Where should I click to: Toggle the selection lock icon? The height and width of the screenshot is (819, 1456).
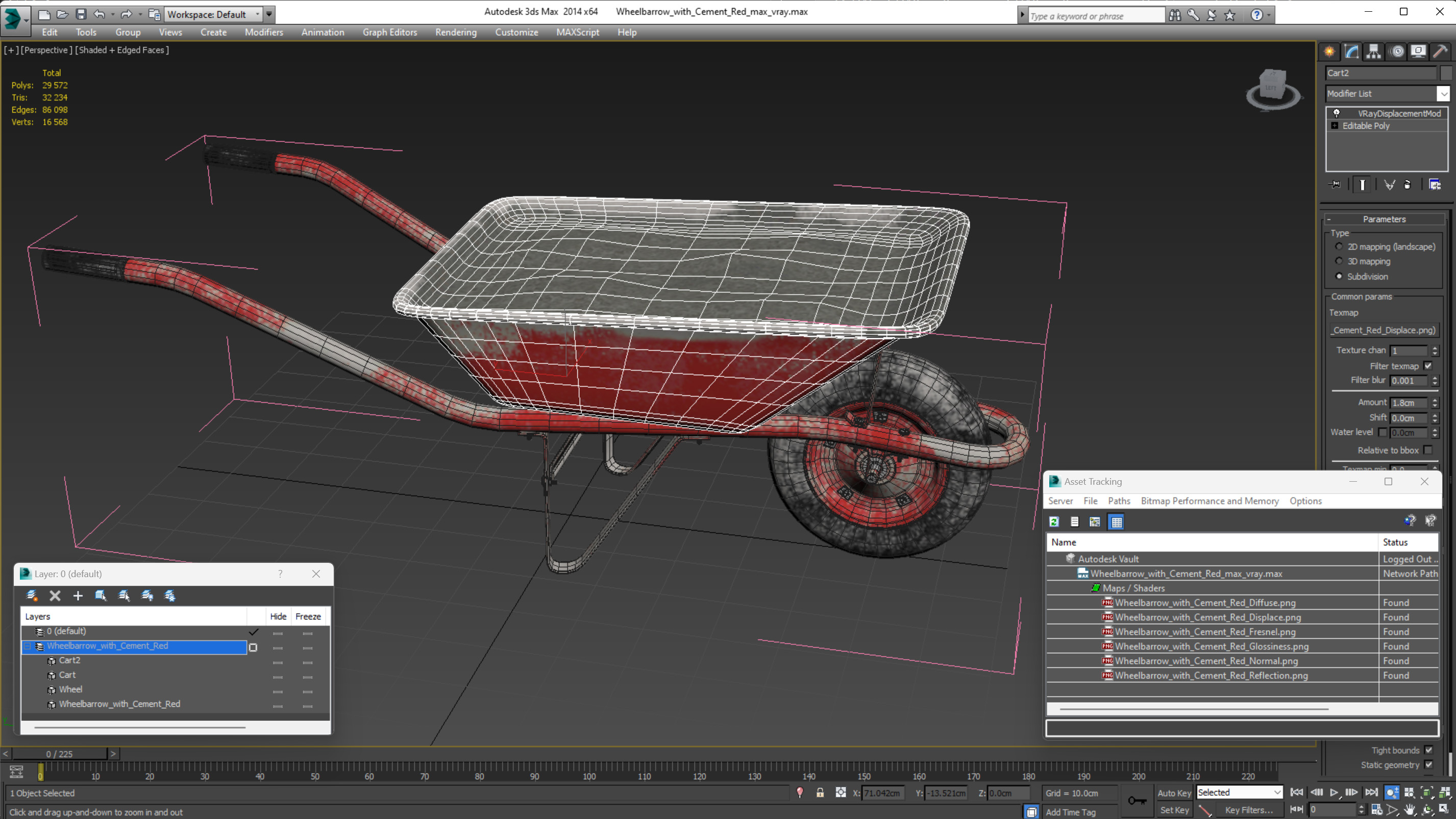coord(820,793)
